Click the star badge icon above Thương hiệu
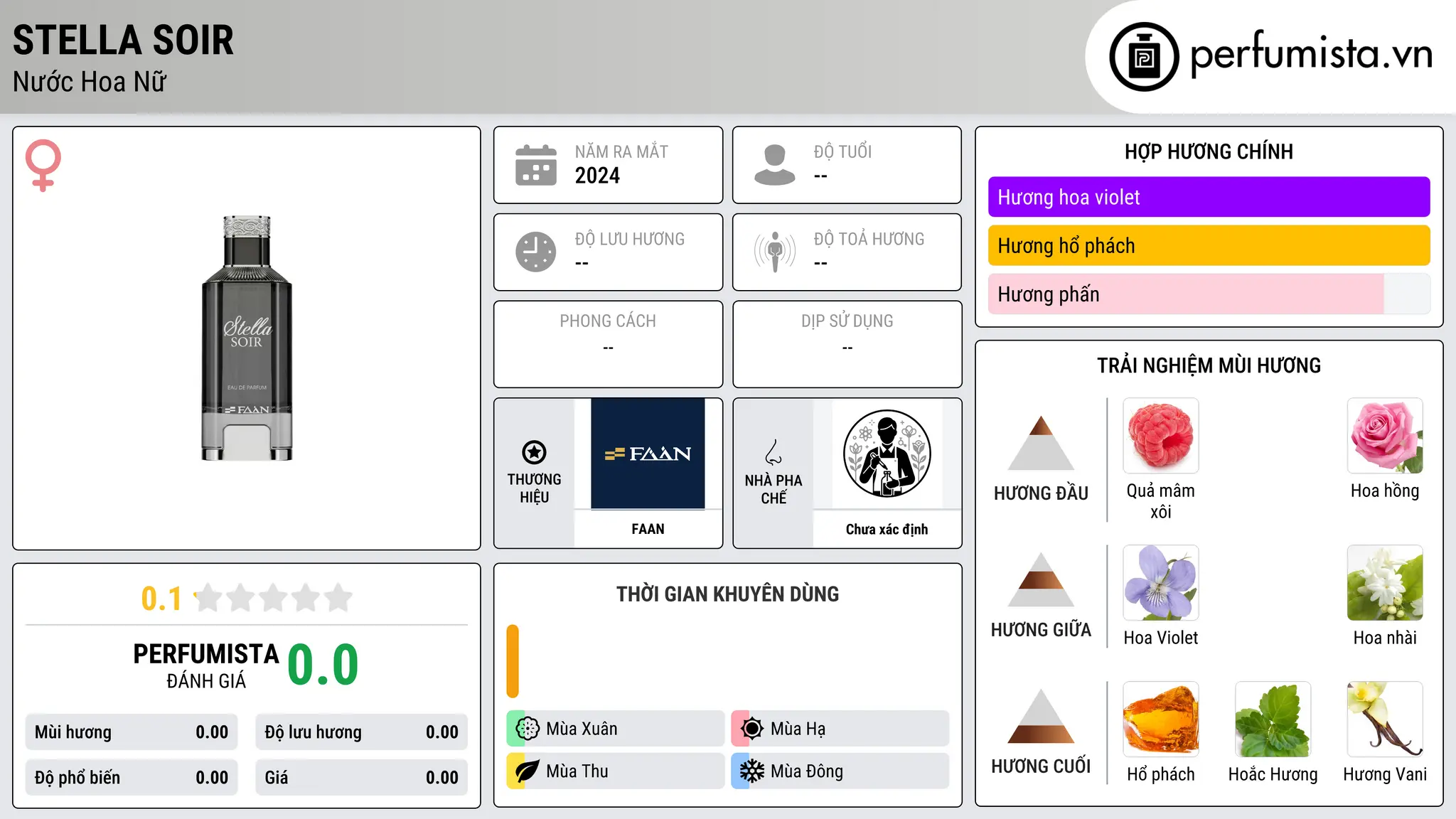This screenshot has height=819, width=1456. coord(534,452)
